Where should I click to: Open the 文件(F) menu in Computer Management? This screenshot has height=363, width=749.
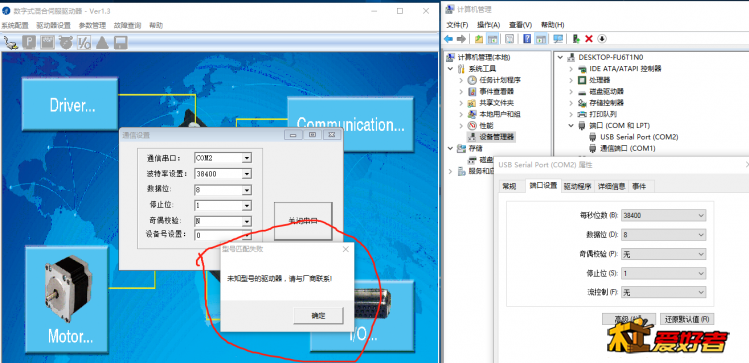click(457, 25)
